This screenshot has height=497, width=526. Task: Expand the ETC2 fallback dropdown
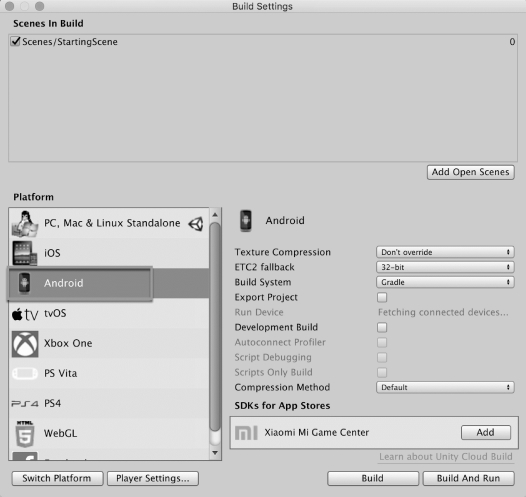[445, 267]
